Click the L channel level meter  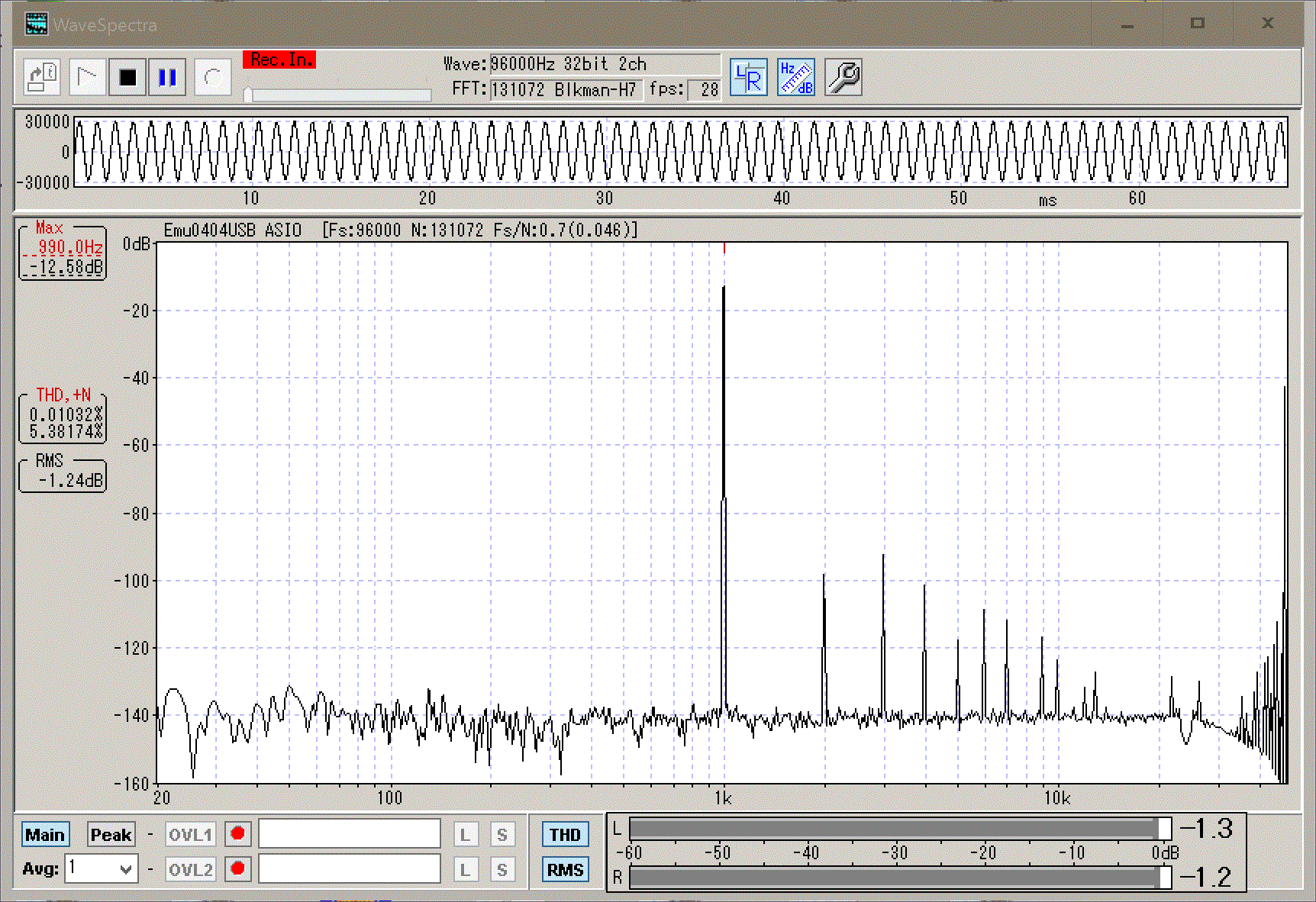(899, 828)
